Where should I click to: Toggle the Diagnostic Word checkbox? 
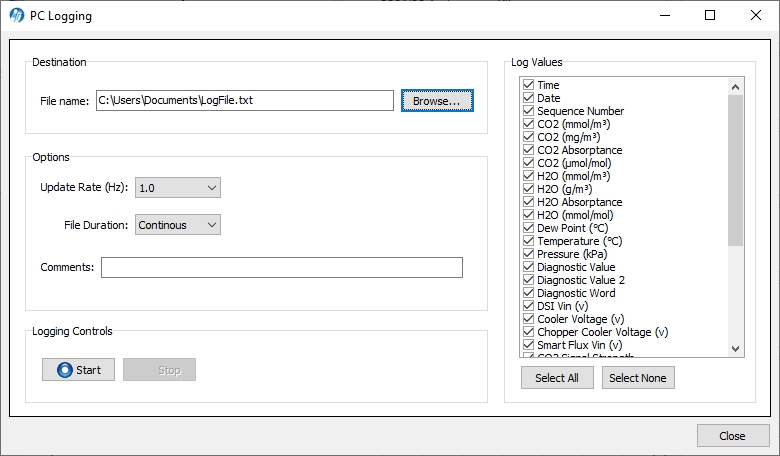click(x=528, y=293)
